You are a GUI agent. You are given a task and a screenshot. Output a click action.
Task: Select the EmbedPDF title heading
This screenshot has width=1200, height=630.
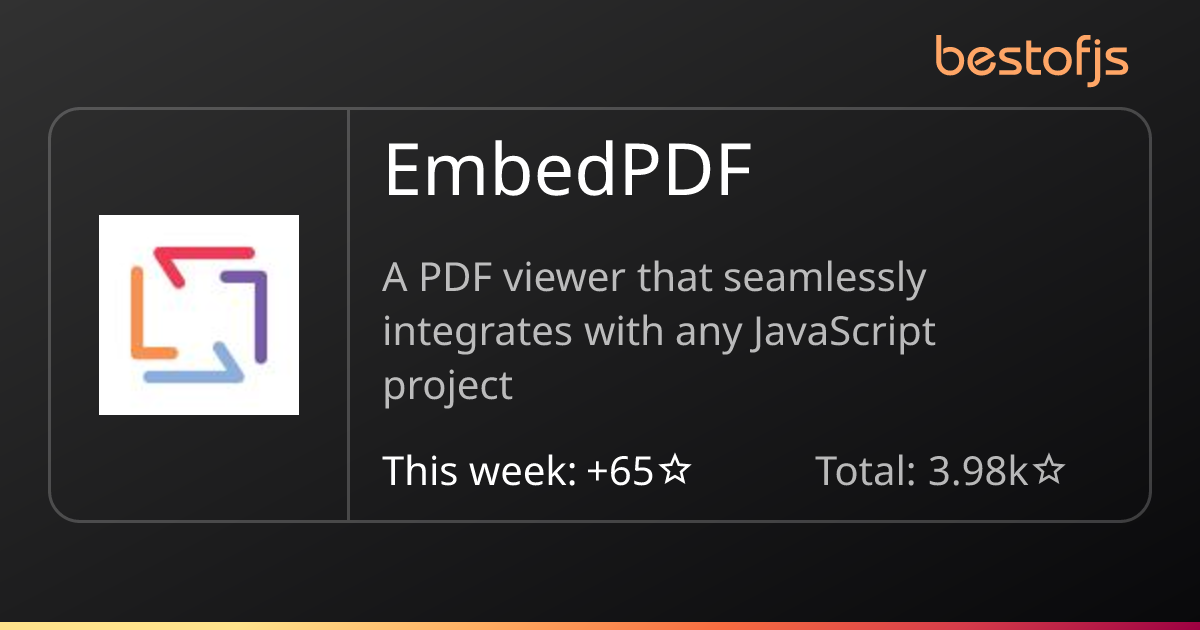click(x=567, y=171)
